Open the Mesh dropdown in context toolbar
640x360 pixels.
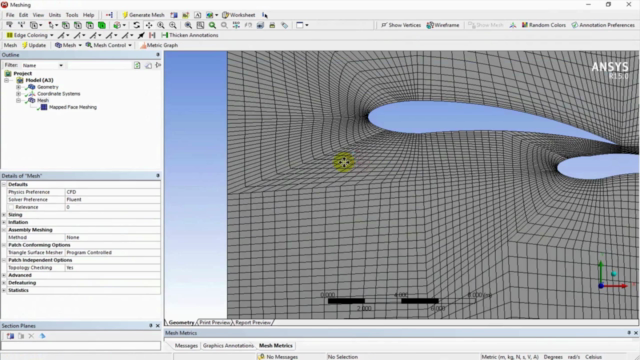point(68,45)
